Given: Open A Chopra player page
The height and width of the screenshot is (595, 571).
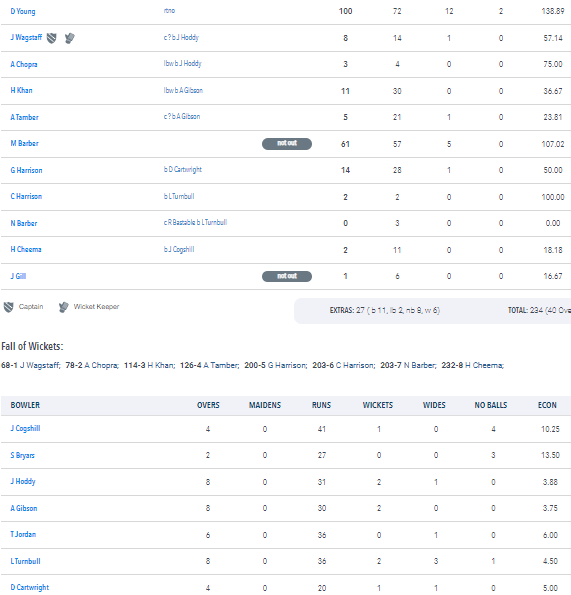Looking at the screenshot, I should 24,64.
